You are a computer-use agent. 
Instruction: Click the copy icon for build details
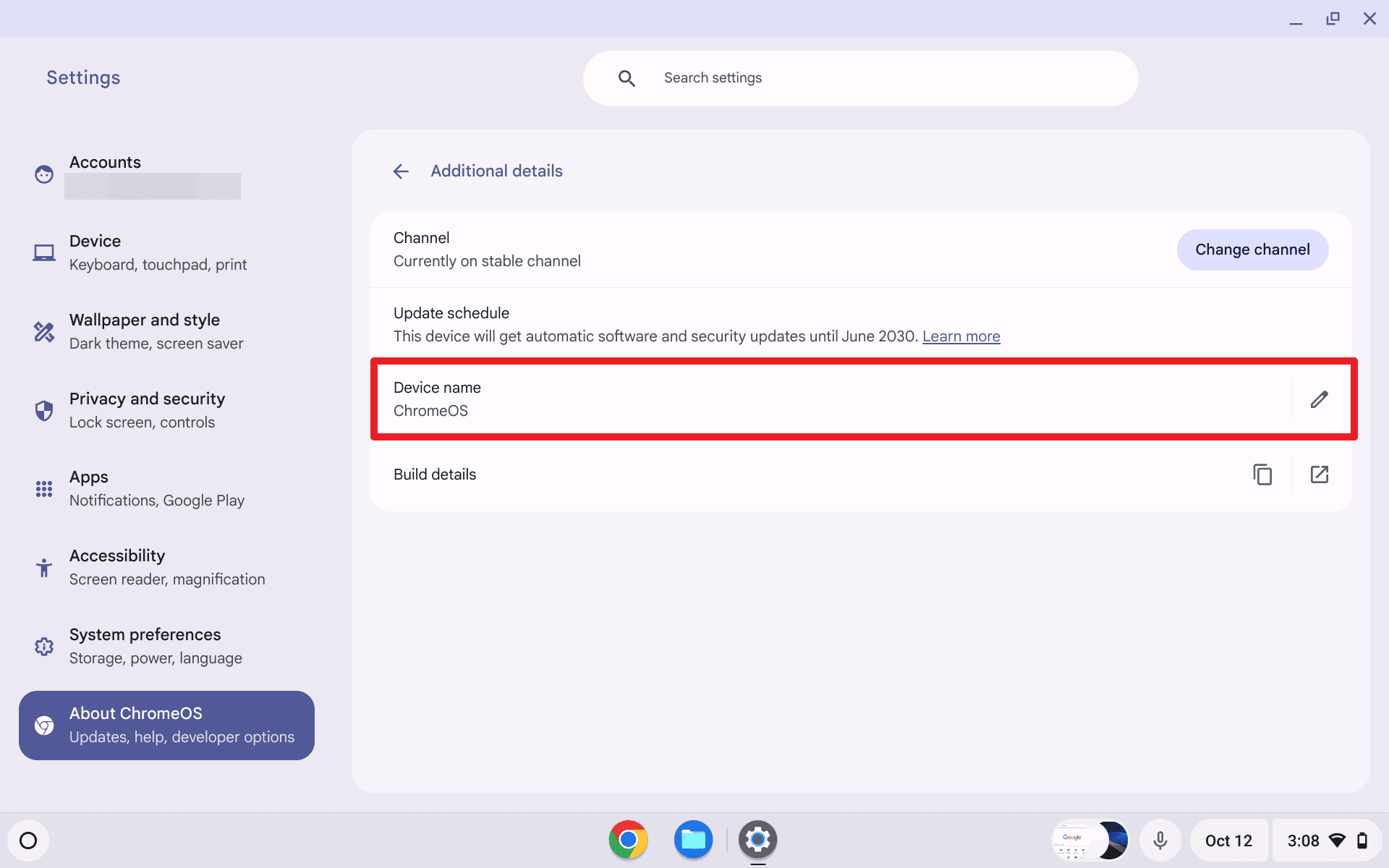point(1262,474)
